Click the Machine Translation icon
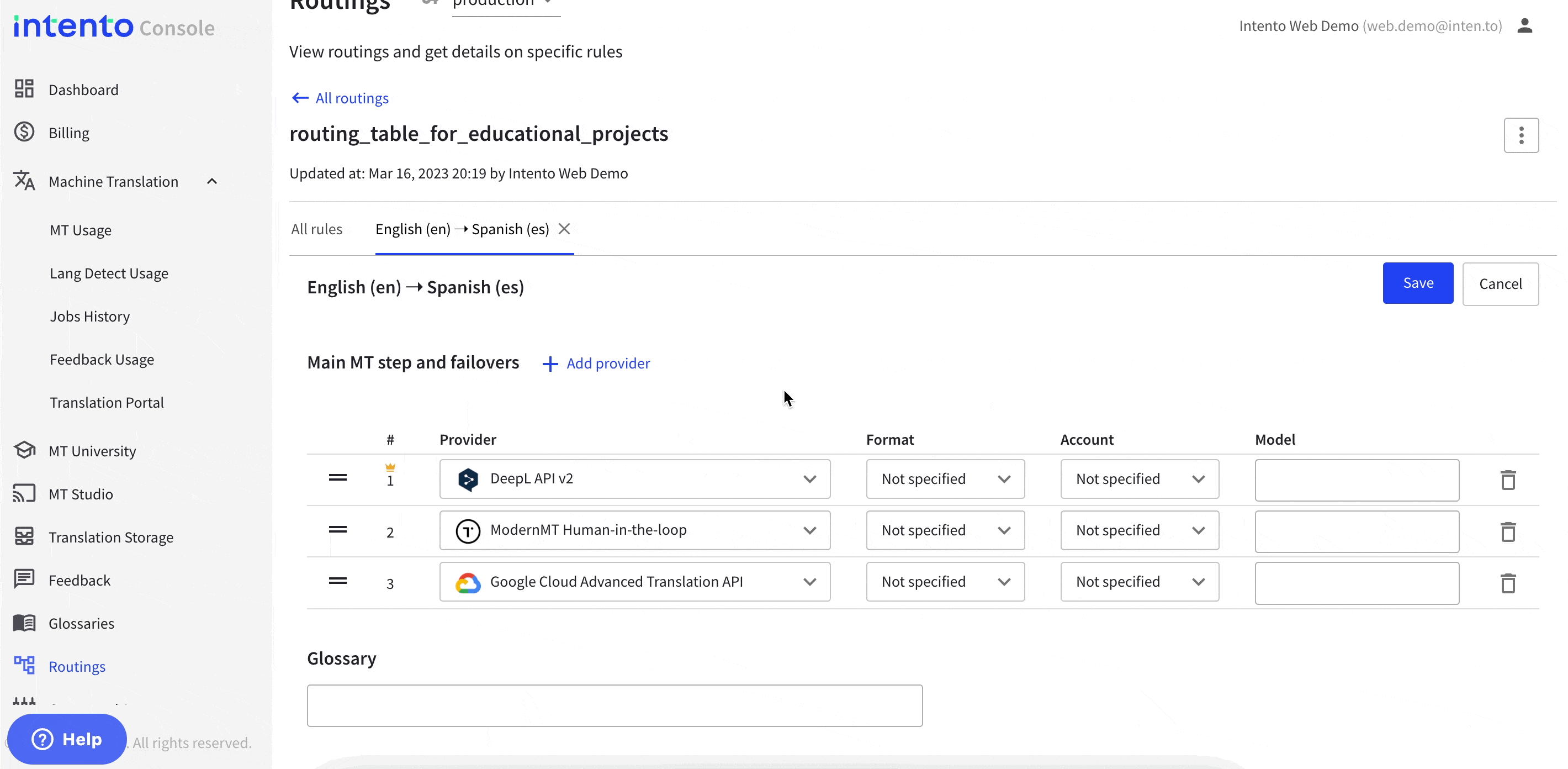 tap(24, 181)
